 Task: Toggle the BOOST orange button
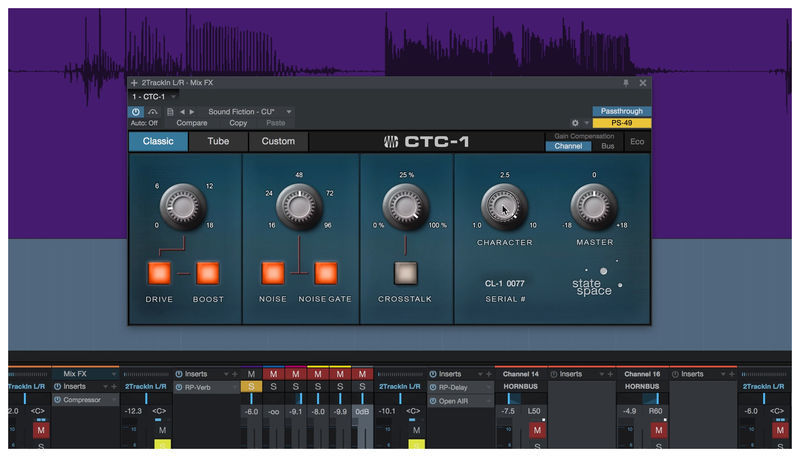pos(208,273)
